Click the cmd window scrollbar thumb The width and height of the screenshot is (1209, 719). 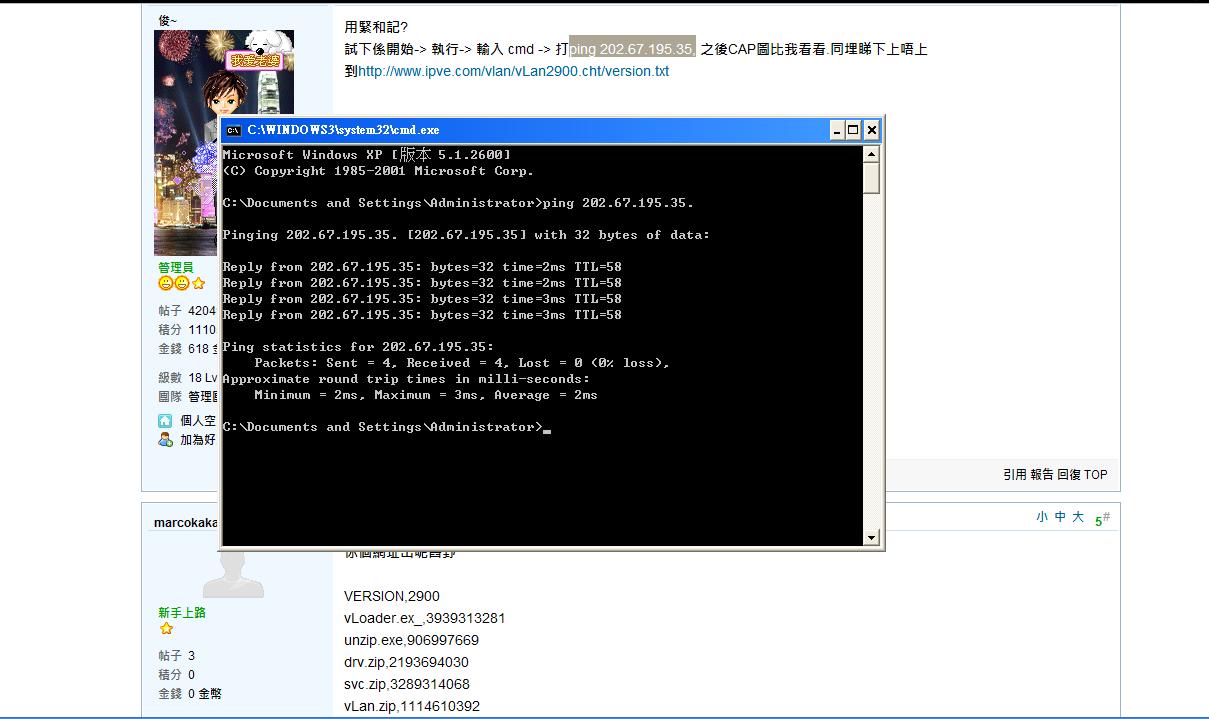coord(871,178)
